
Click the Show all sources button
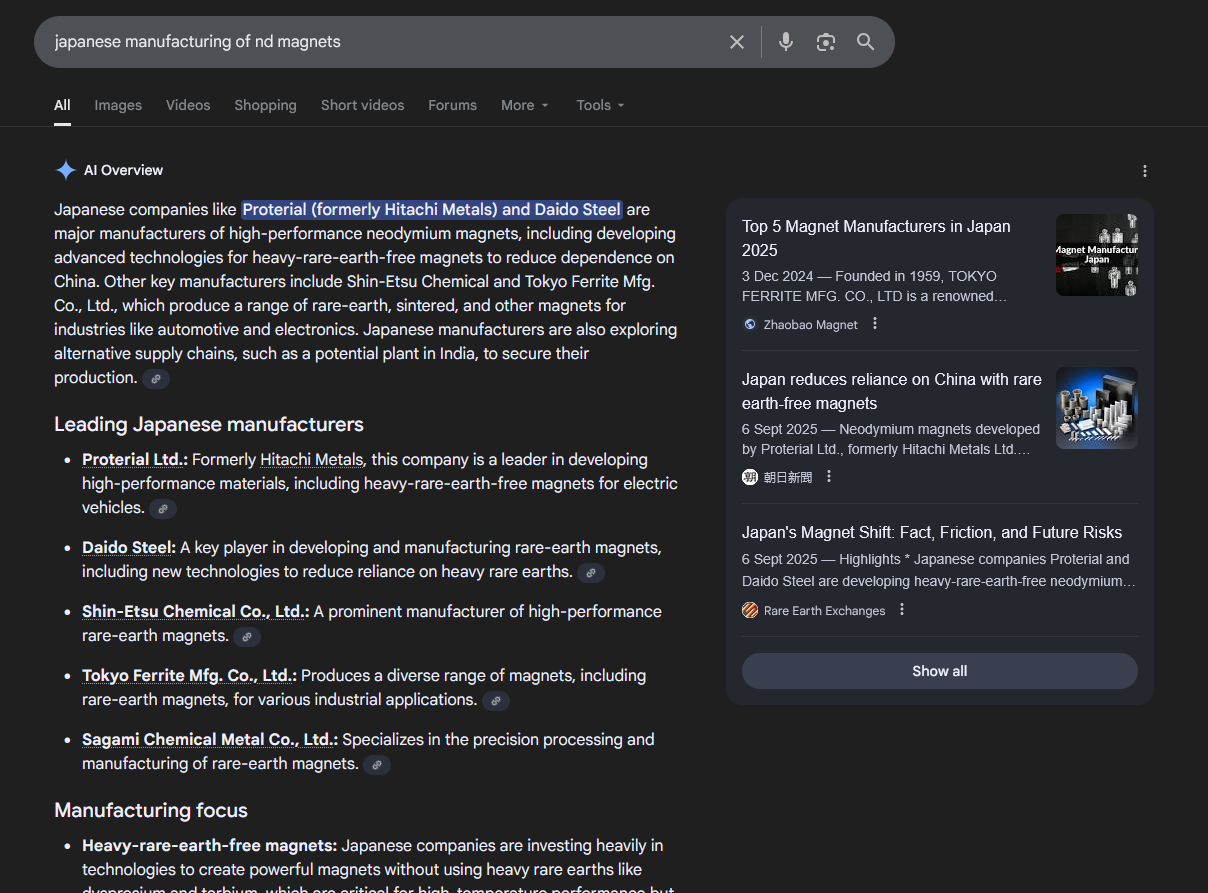pos(940,671)
